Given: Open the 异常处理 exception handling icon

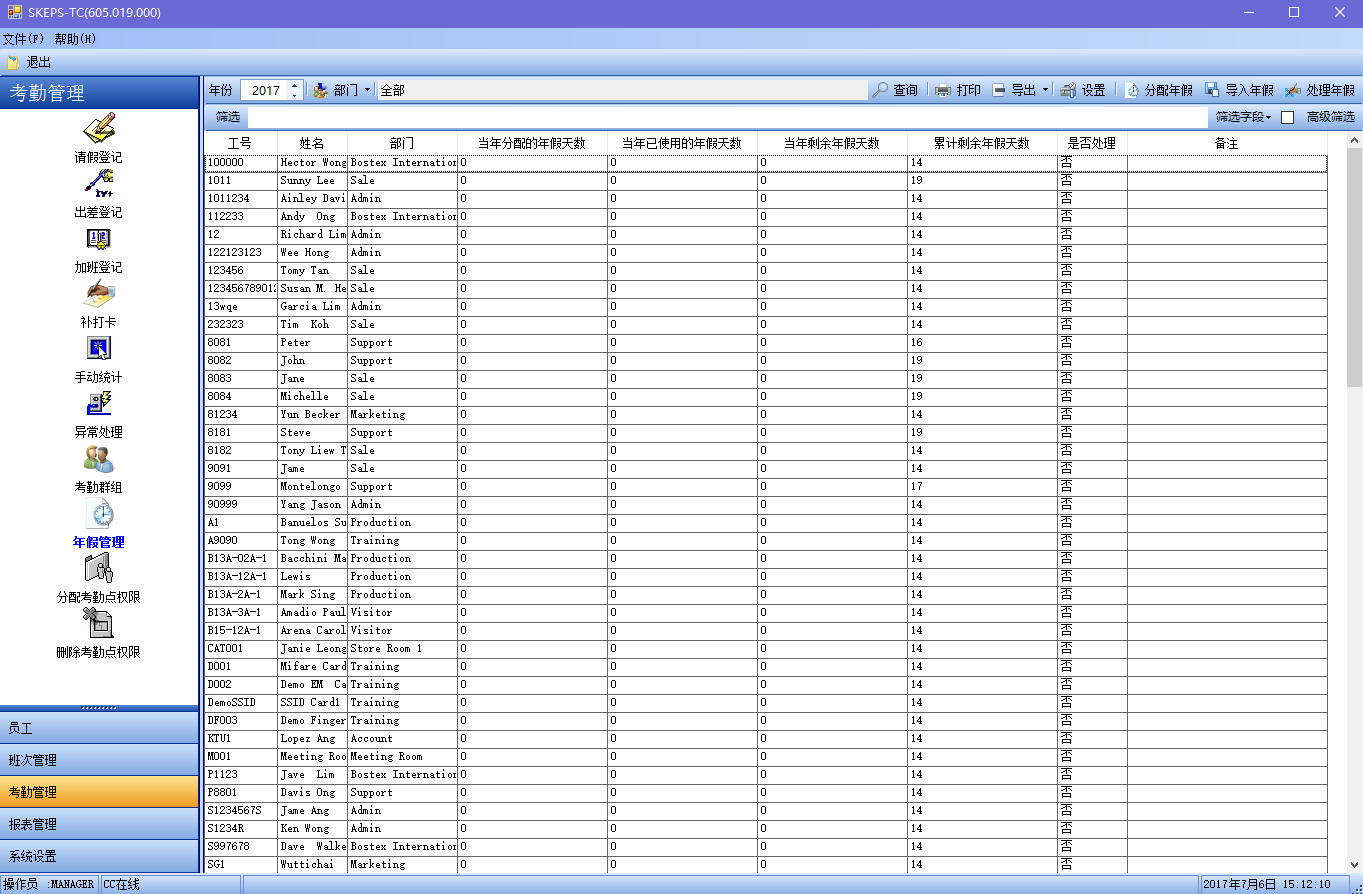Looking at the screenshot, I should coord(98,404).
